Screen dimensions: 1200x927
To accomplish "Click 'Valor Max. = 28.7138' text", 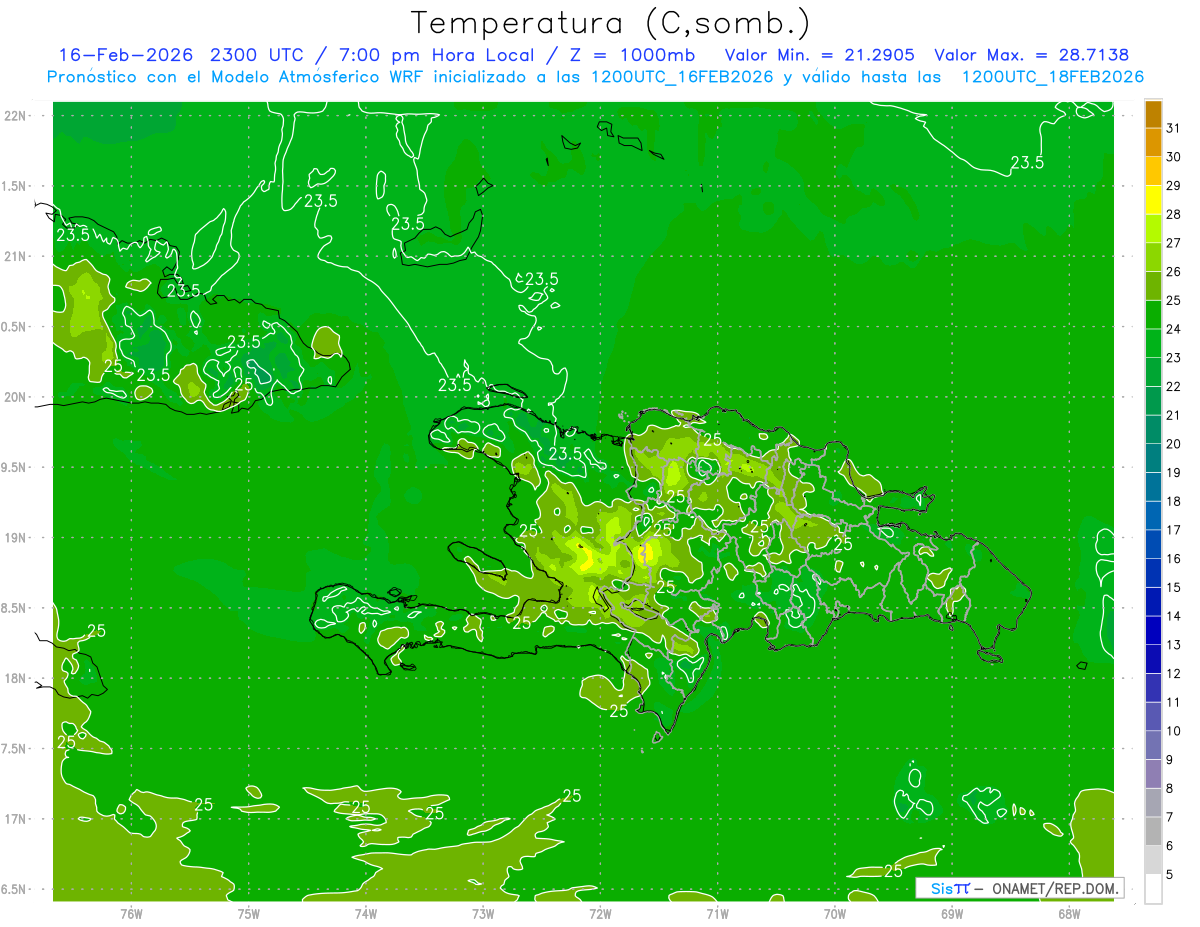I will pyautogui.click(x=1031, y=55).
